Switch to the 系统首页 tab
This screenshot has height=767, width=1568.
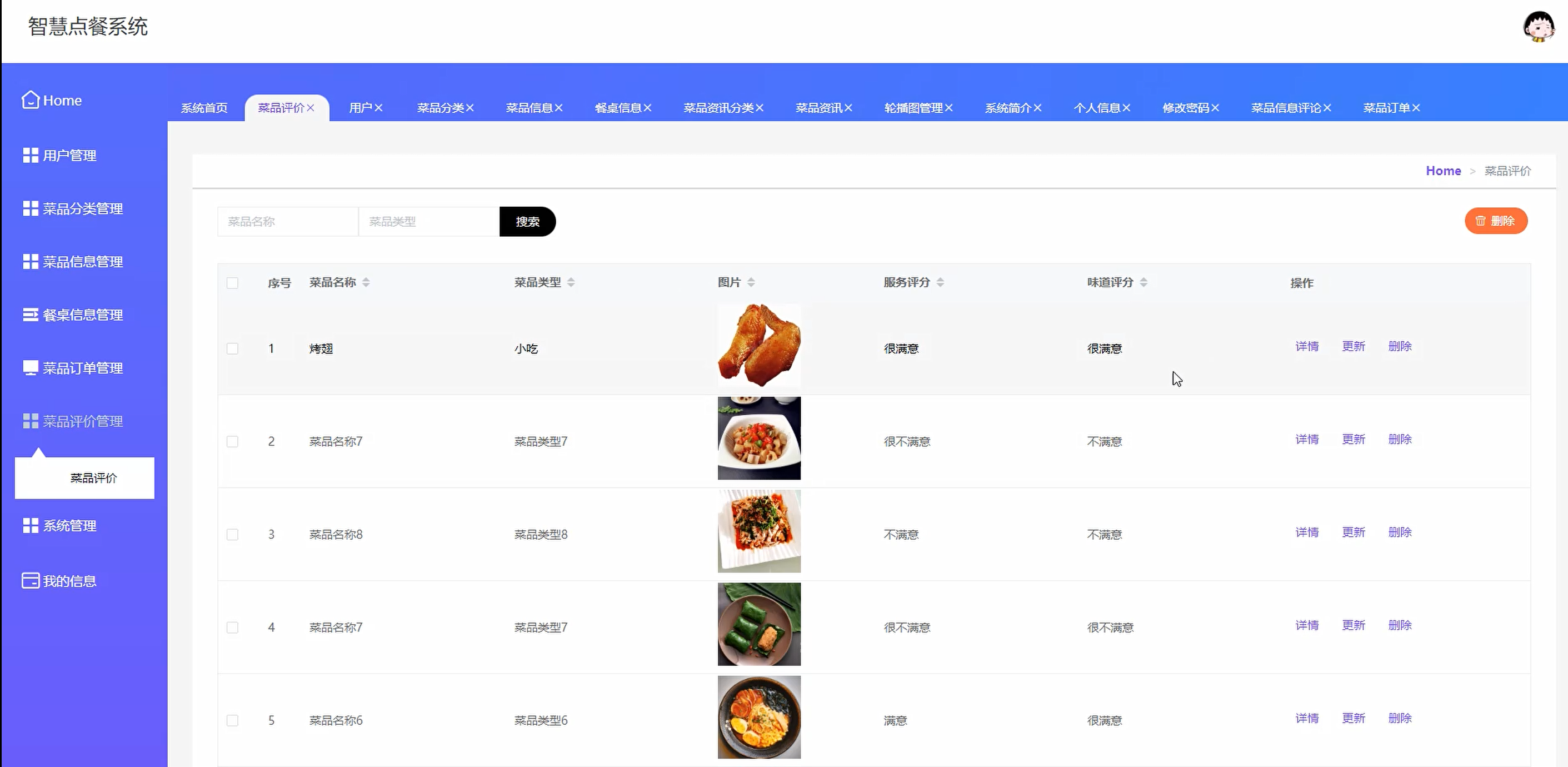point(204,108)
